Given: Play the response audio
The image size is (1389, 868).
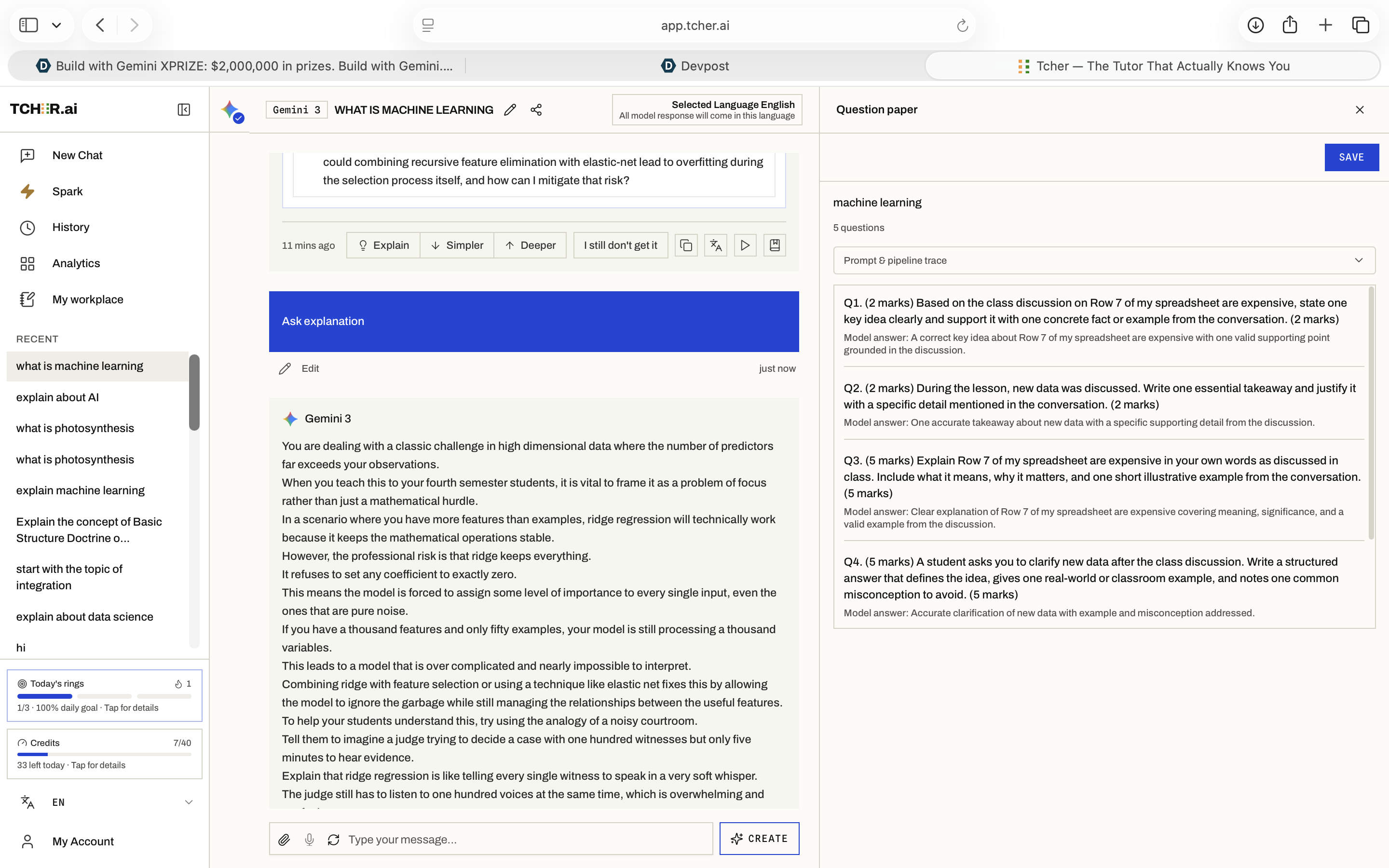Looking at the screenshot, I should (x=745, y=245).
